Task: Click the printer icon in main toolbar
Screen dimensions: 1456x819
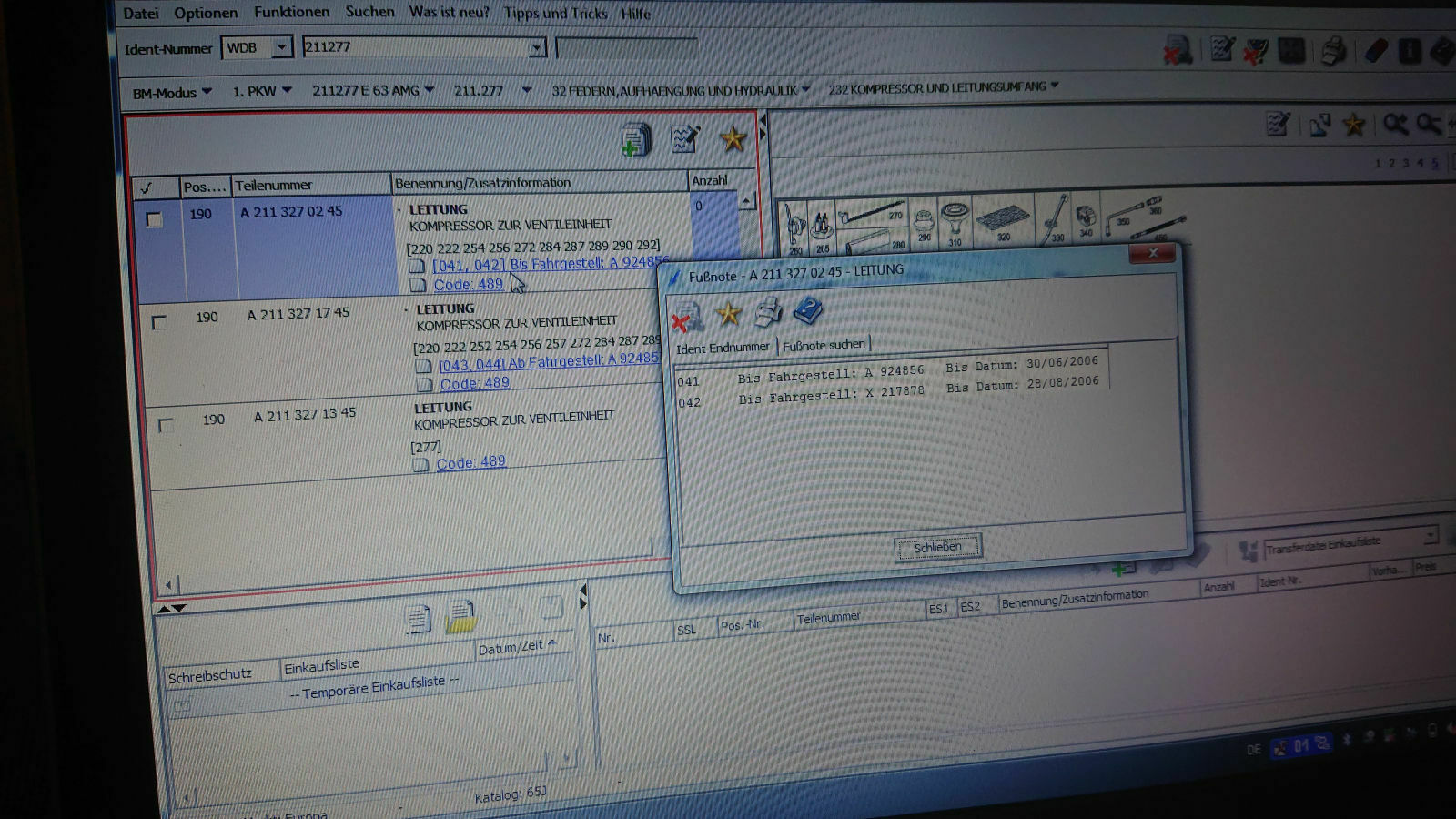Action: pyautogui.click(x=1333, y=50)
